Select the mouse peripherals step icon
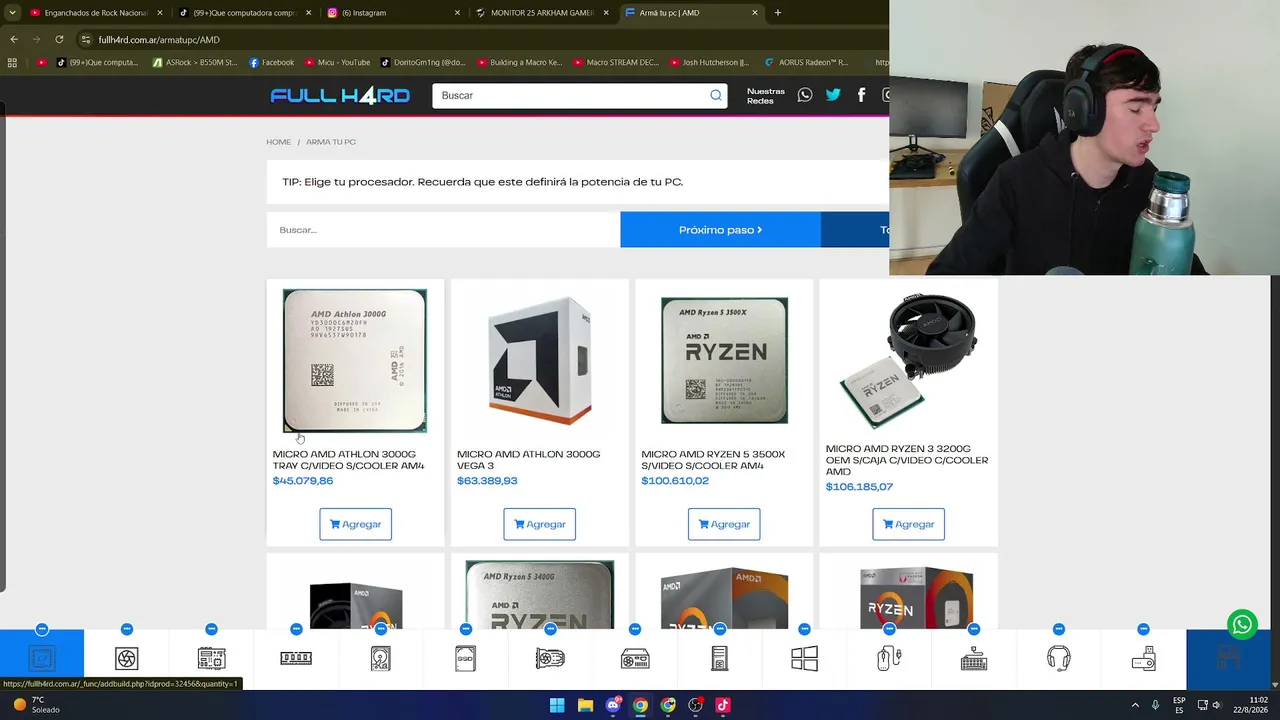The image size is (1280, 720). (x=889, y=658)
